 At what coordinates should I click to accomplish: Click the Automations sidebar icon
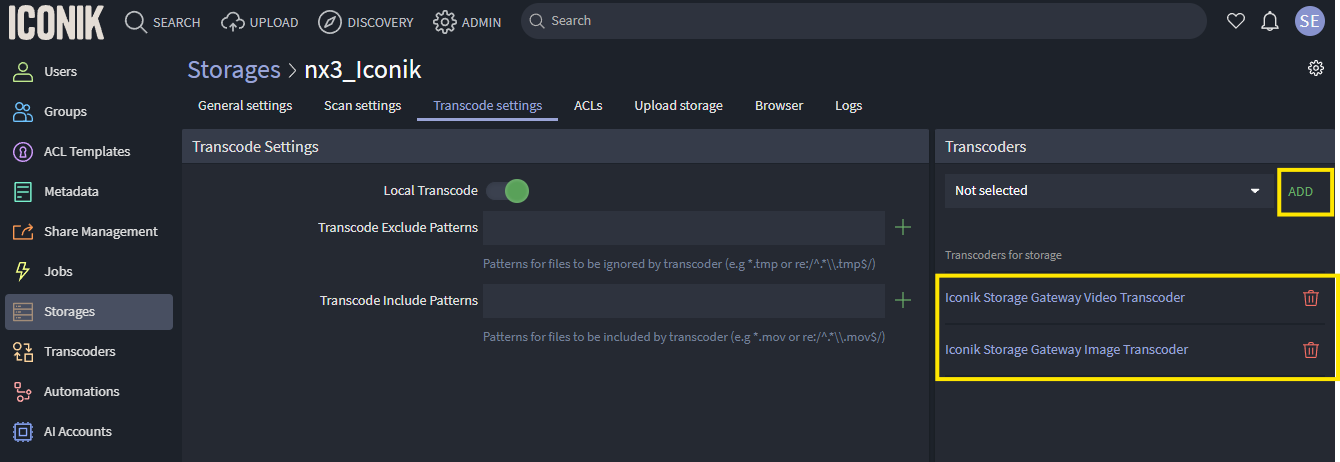click(x=22, y=391)
